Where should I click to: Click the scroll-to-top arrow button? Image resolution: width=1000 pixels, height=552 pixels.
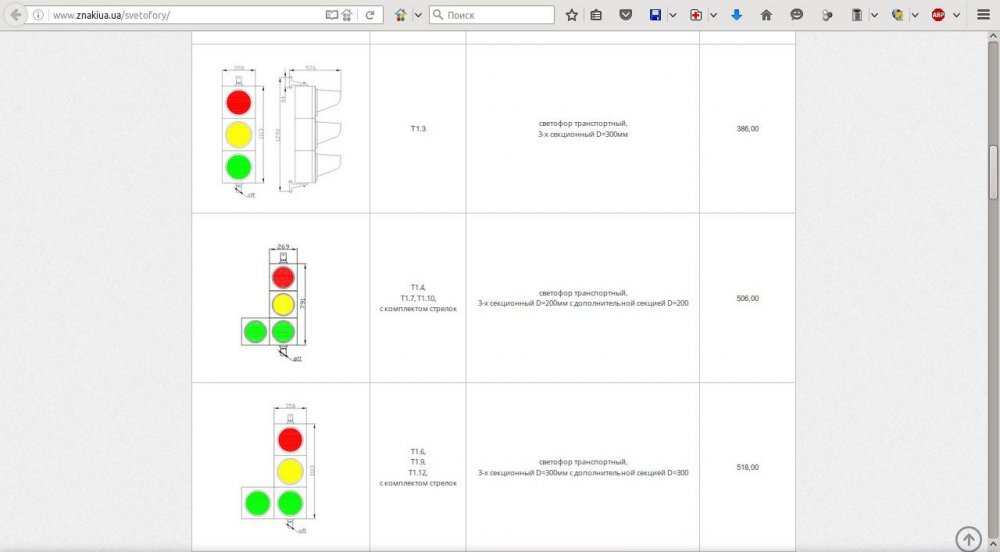pyautogui.click(x=968, y=539)
